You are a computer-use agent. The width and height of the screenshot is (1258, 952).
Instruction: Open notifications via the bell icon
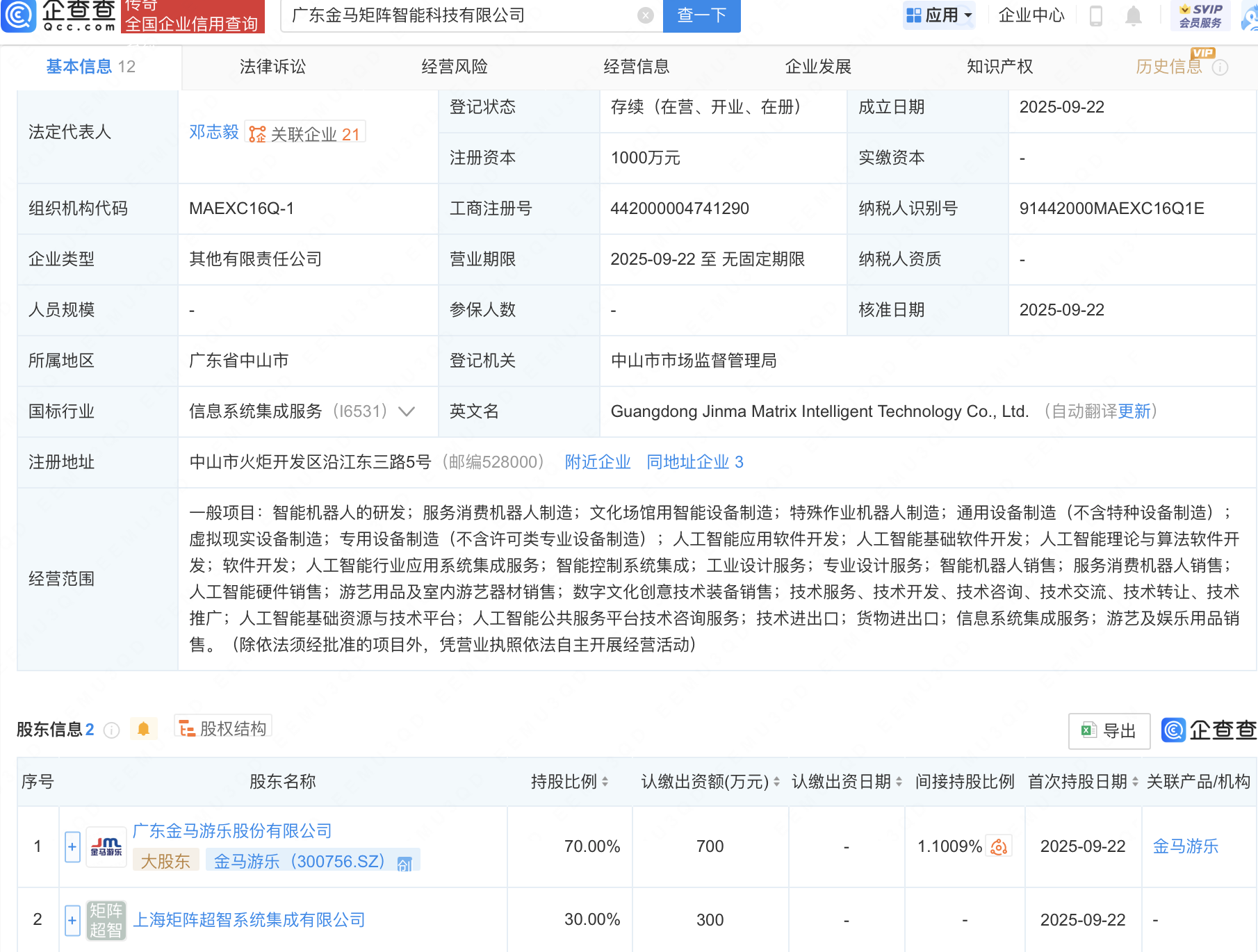[1134, 17]
